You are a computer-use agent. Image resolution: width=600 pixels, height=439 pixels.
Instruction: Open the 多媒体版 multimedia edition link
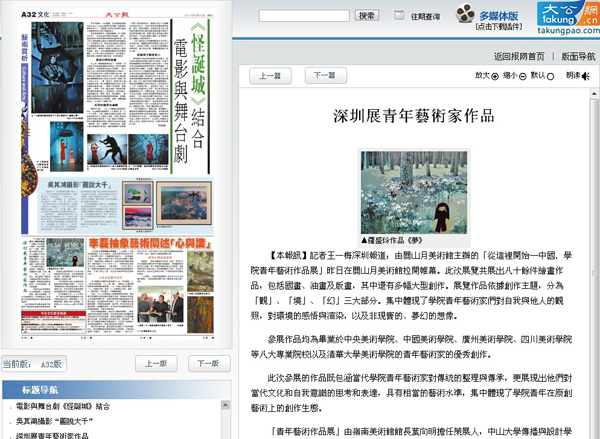pyautogui.click(x=499, y=16)
